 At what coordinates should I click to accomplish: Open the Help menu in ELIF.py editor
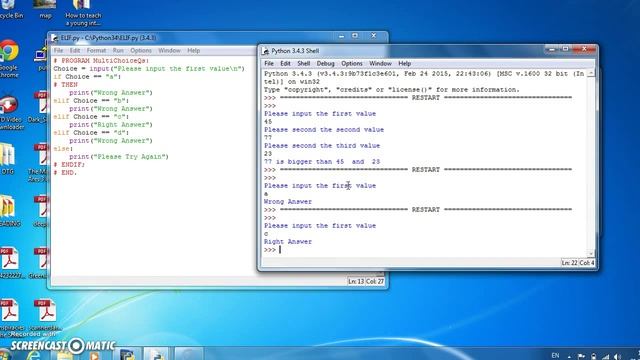point(193,51)
